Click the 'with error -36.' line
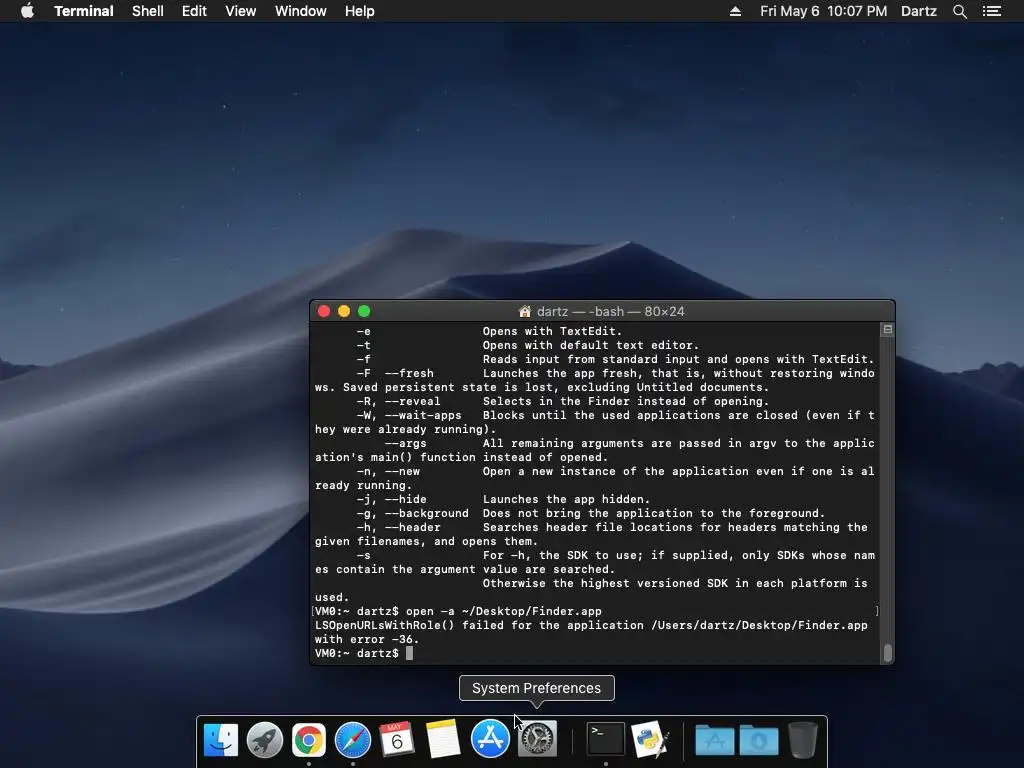Screen dimensions: 1024x768 (367, 639)
